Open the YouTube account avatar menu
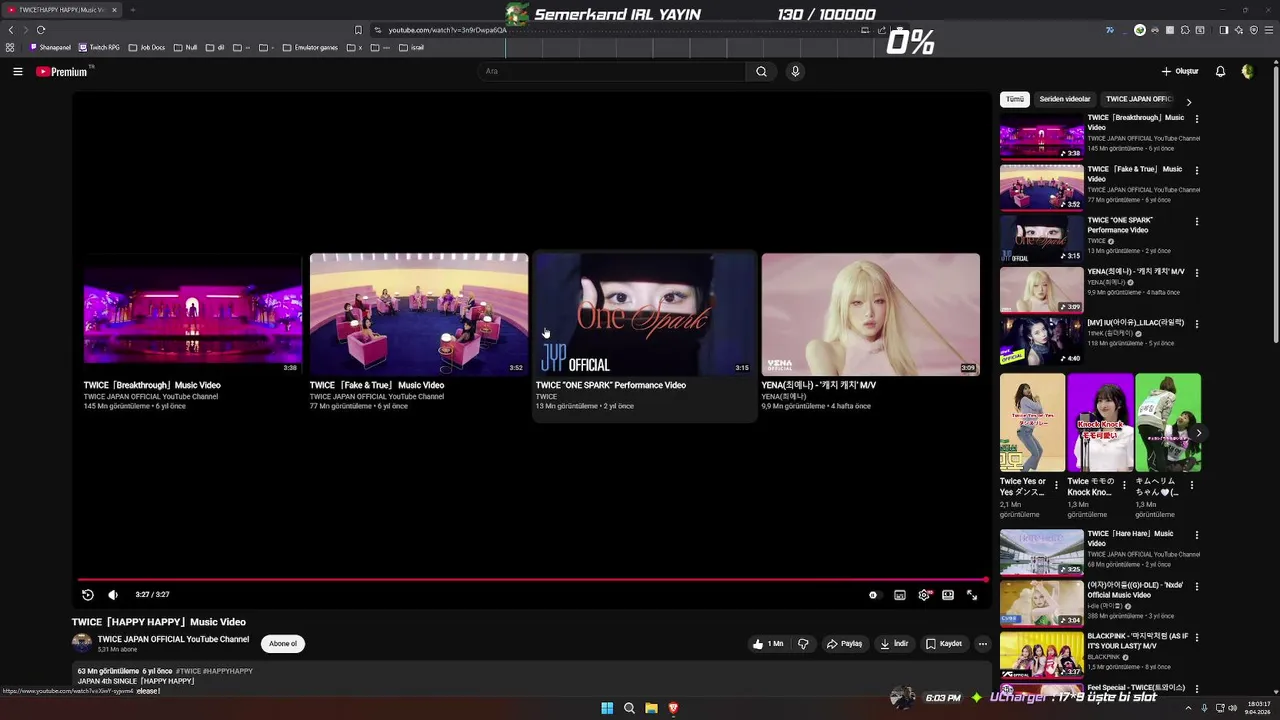Viewport: 1280px width, 720px height. click(x=1247, y=71)
